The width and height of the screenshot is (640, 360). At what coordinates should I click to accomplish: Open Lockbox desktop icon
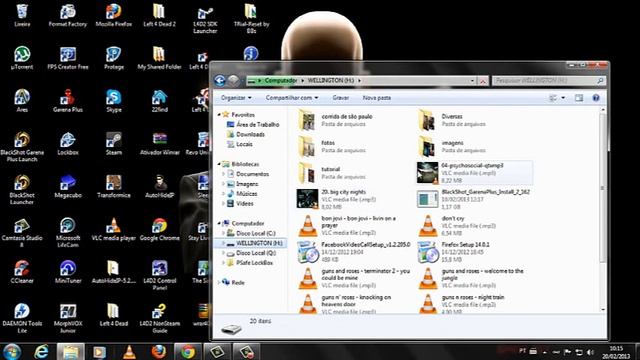[68, 144]
